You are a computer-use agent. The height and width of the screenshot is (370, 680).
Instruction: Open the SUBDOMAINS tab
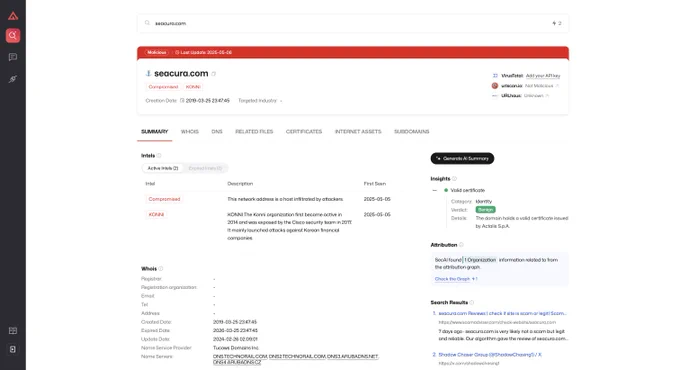click(x=412, y=131)
